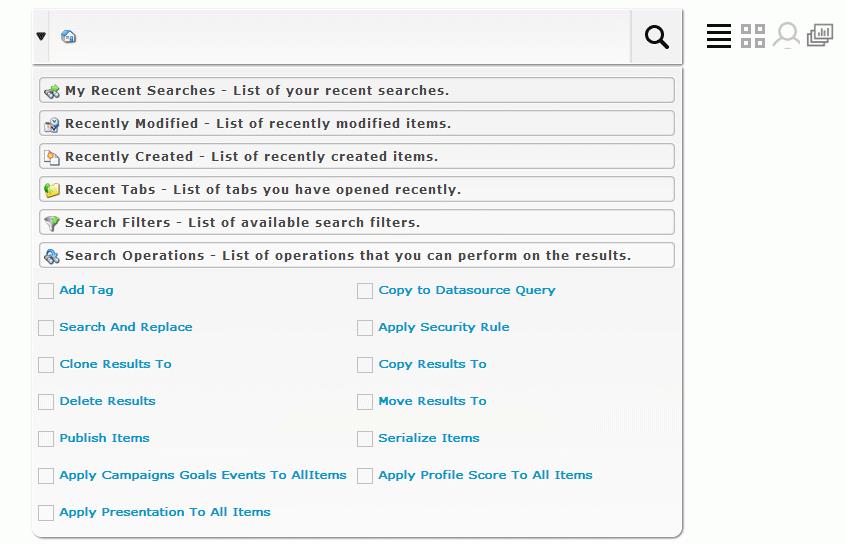Click the location filter icon in search box
The height and width of the screenshot is (544, 845).
point(68,37)
